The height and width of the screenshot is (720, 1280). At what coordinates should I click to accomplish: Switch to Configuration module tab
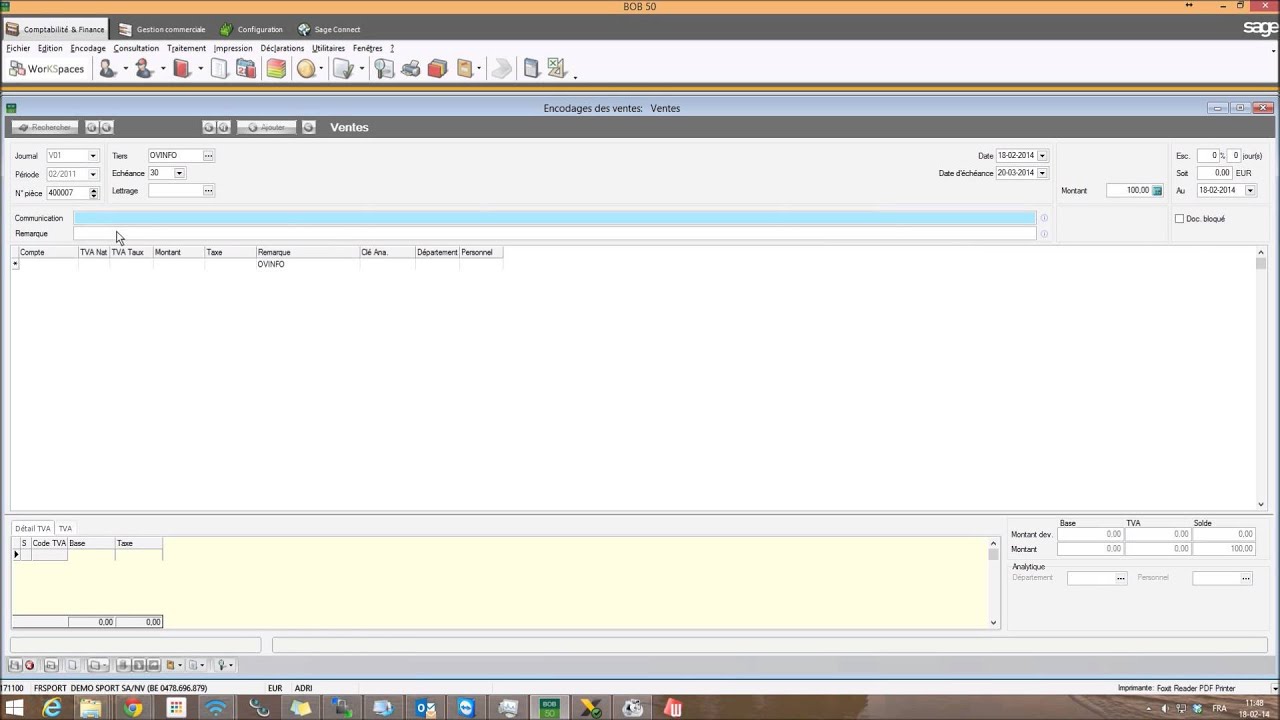click(x=251, y=29)
